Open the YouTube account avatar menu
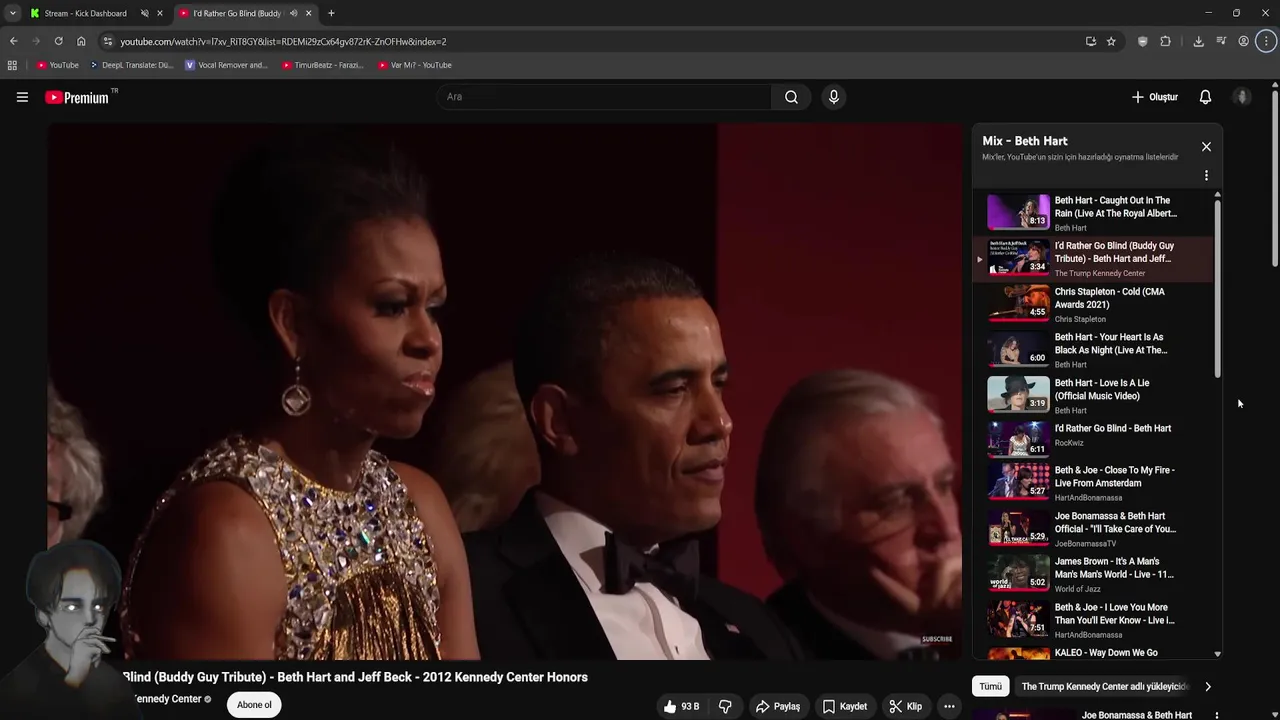Image resolution: width=1280 pixels, height=720 pixels. 1242,97
